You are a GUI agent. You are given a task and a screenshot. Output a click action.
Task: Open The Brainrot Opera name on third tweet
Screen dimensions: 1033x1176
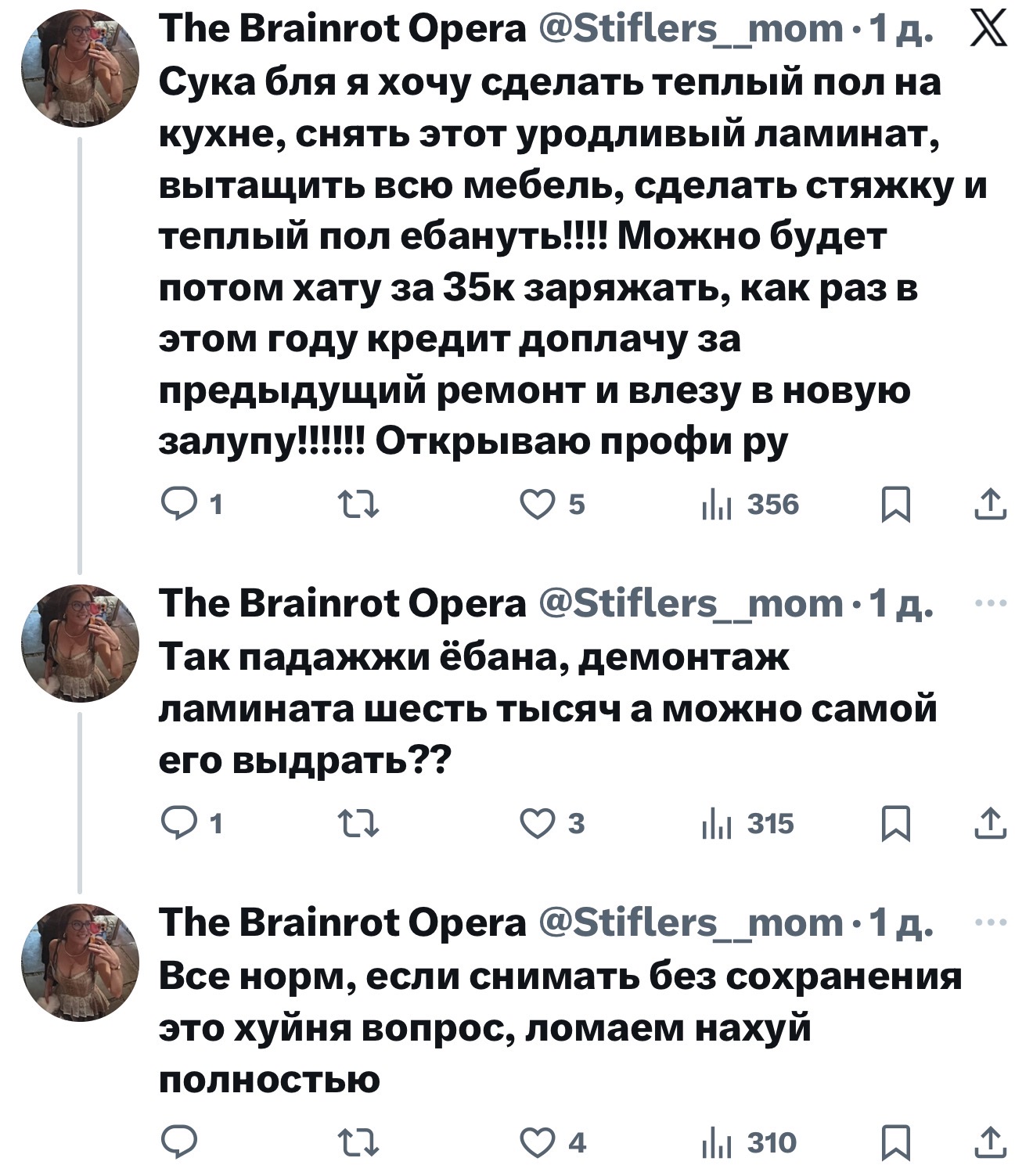tap(343, 923)
